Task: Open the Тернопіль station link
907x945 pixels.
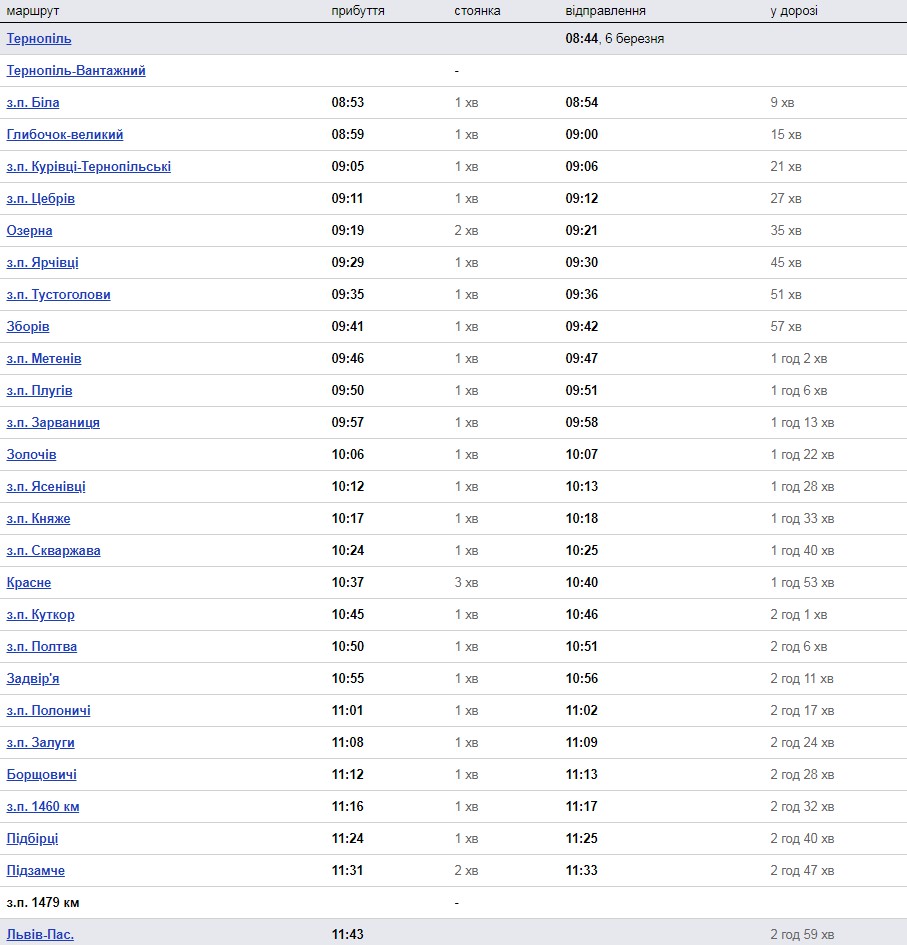Action: point(39,39)
